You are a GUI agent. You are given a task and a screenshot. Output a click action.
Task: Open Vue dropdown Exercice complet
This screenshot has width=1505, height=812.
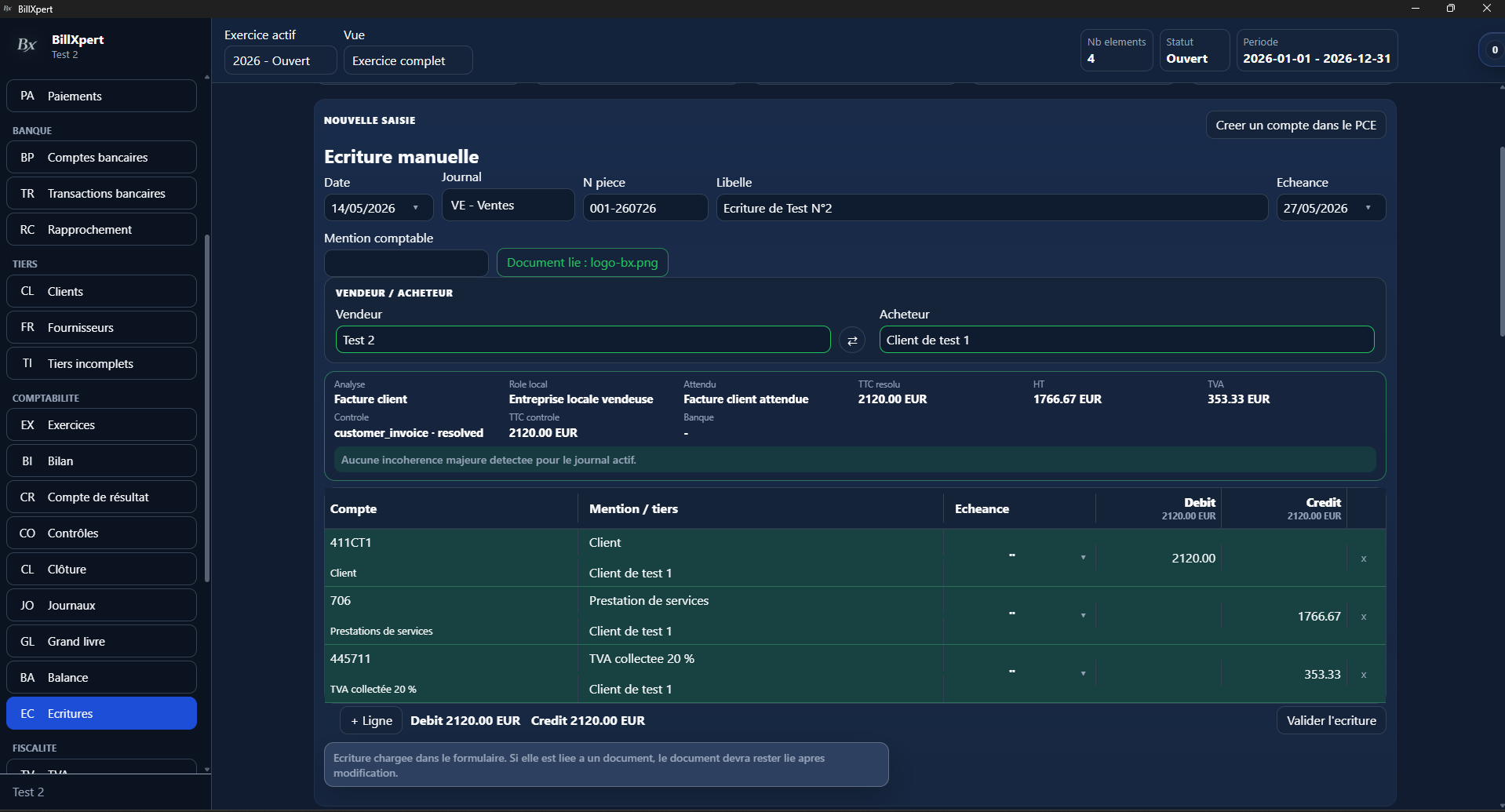pos(408,60)
